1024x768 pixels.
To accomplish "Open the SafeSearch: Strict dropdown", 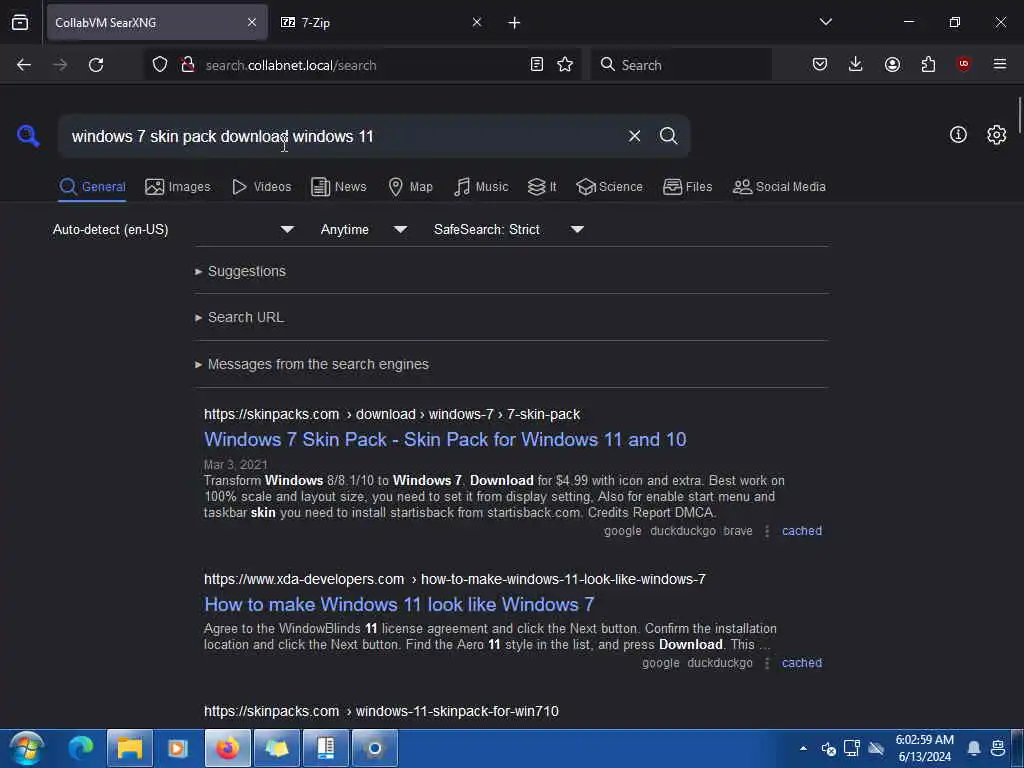I will 509,229.
